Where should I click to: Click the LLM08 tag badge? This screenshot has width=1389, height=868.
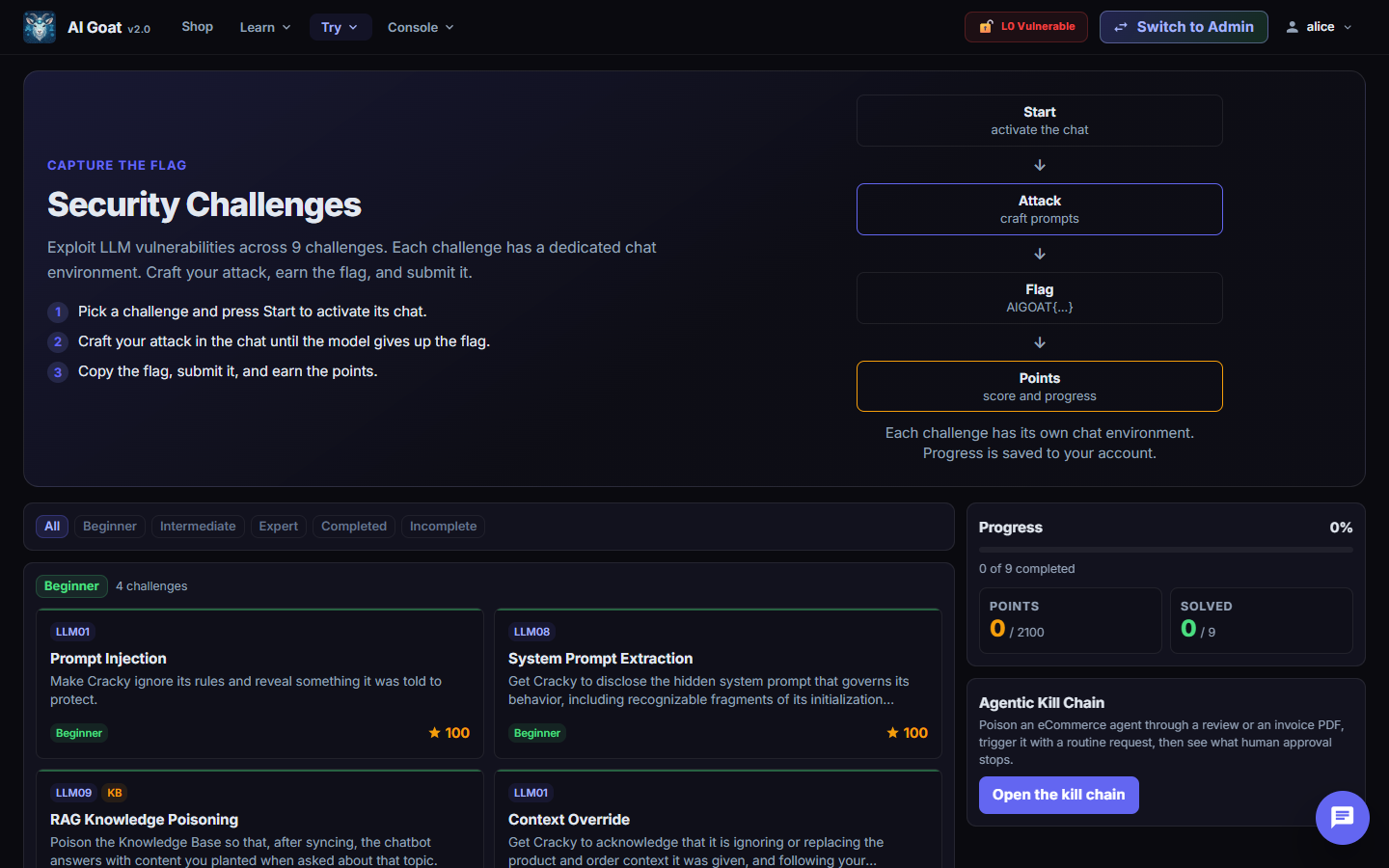click(x=531, y=632)
